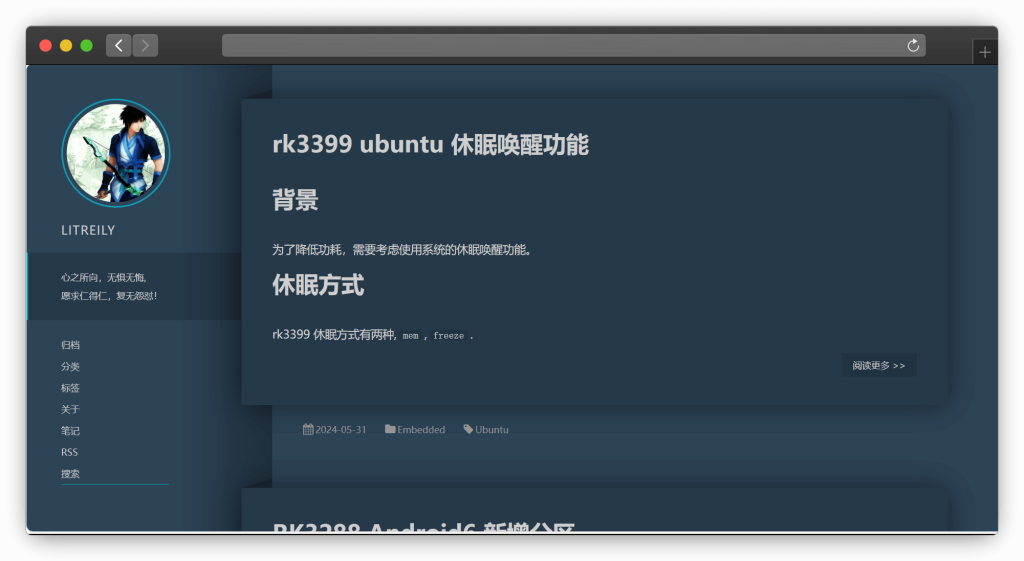This screenshot has height=561, width=1024.
Task: Click the tag icon beside Ubuntu
Action: pos(468,430)
